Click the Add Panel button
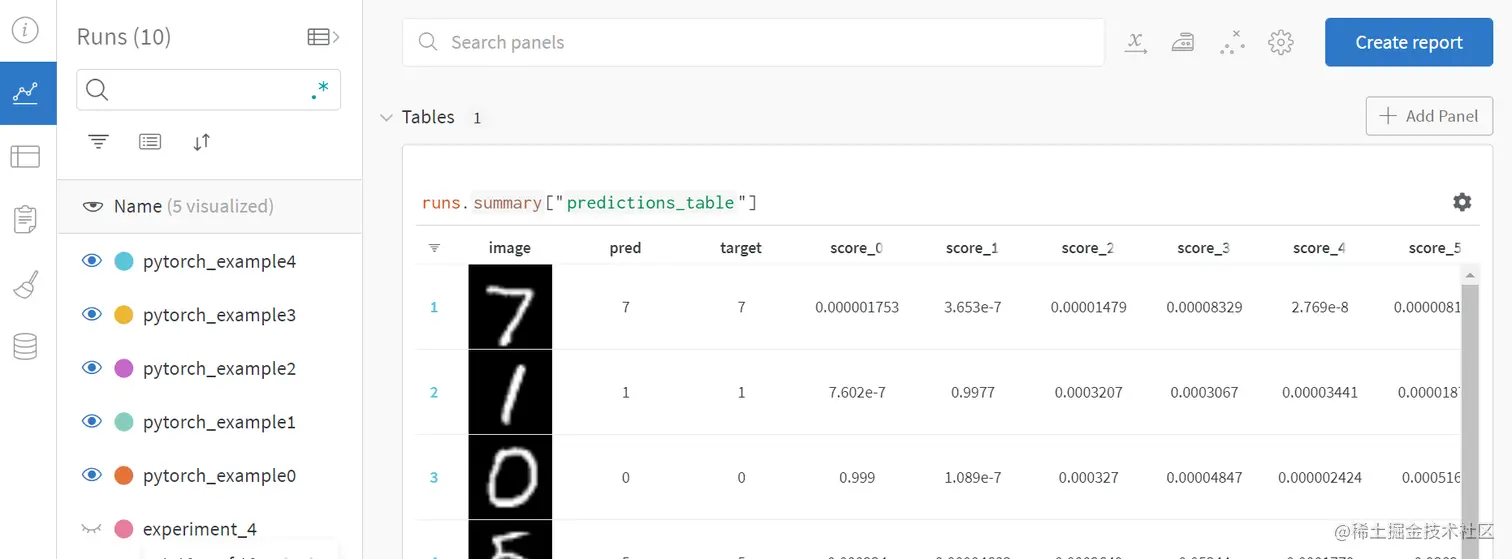The width and height of the screenshot is (1512, 559). coord(1429,116)
